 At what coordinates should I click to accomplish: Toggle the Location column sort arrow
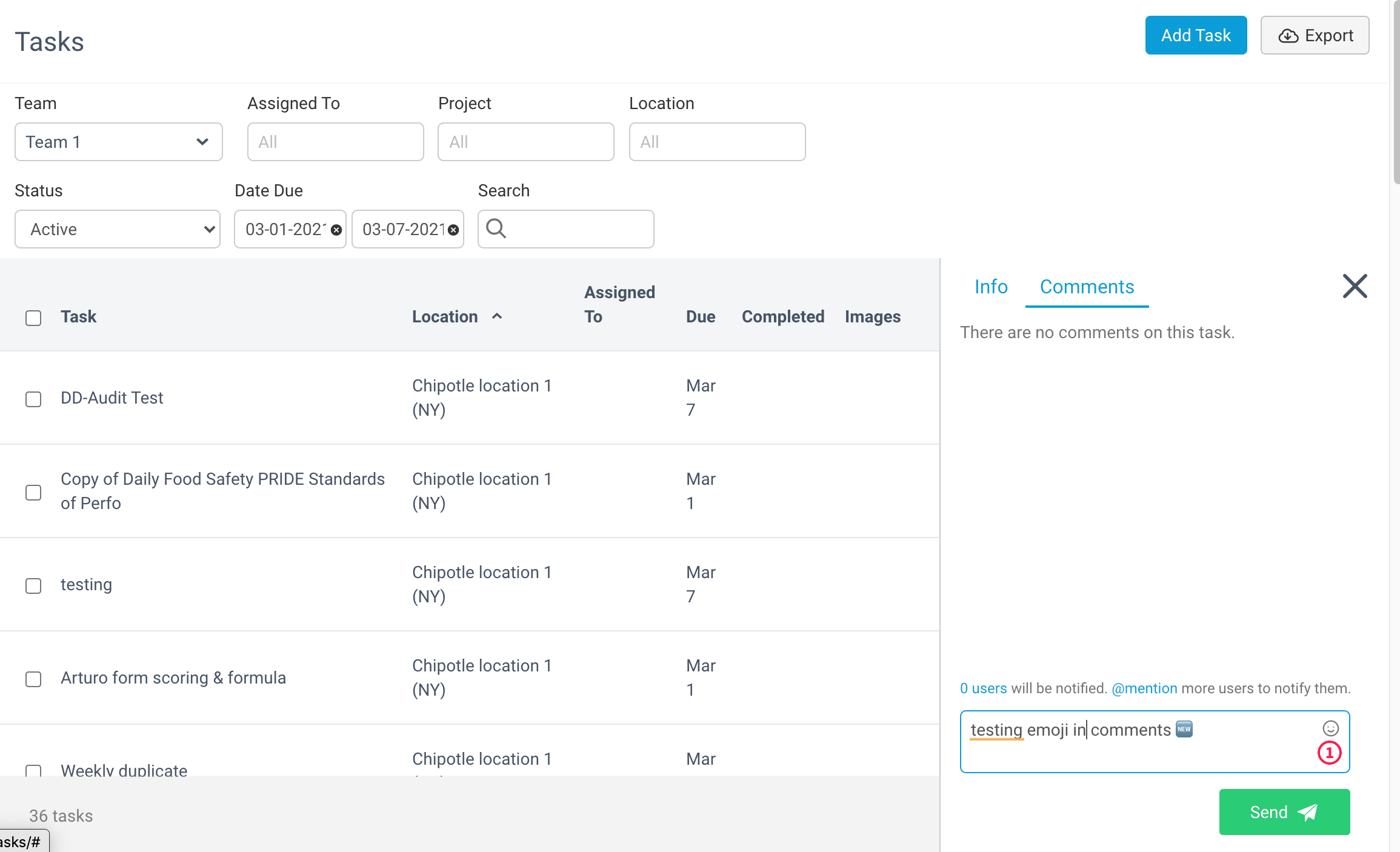[498, 316]
